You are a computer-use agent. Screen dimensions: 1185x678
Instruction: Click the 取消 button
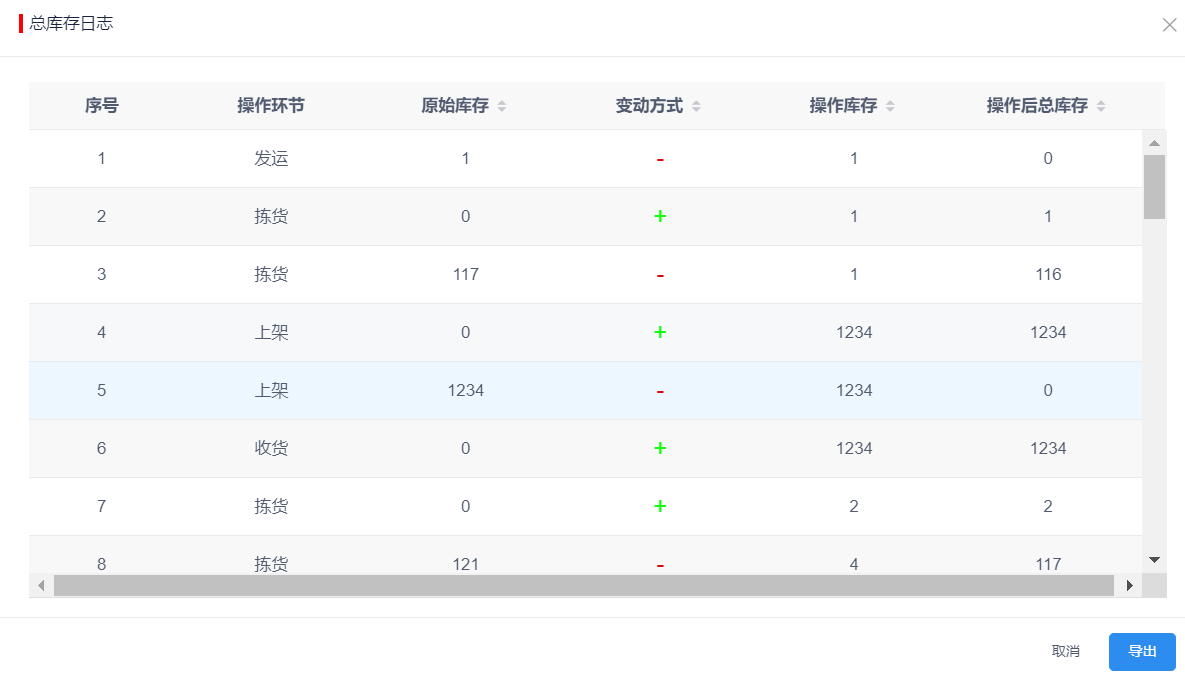(1066, 652)
